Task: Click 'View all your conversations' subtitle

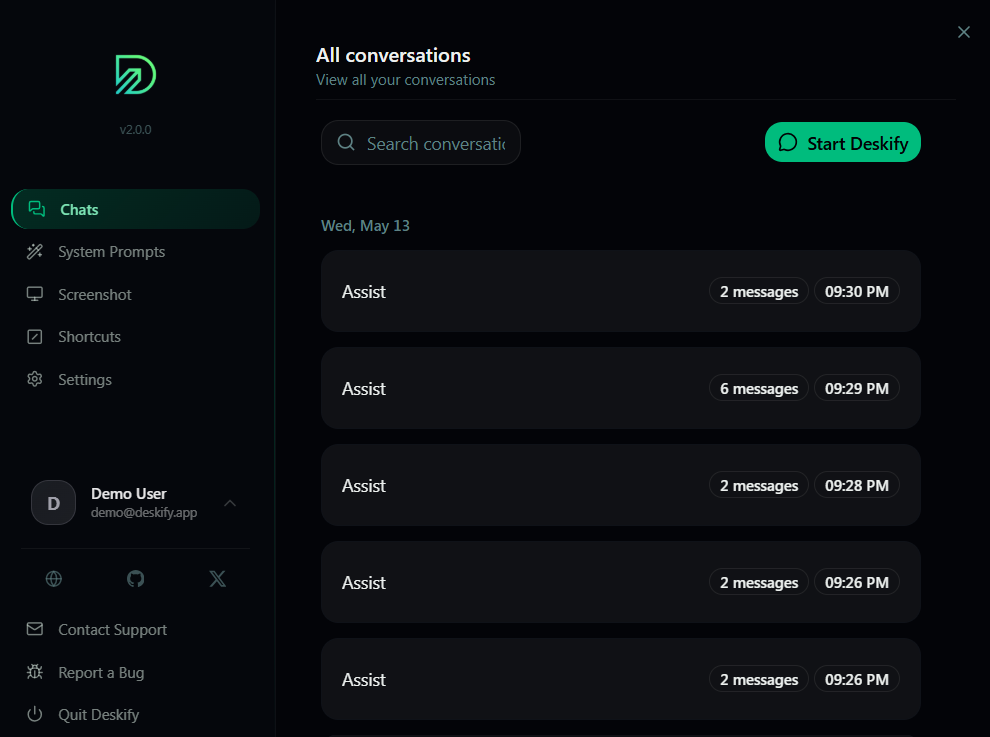Action: (x=405, y=80)
